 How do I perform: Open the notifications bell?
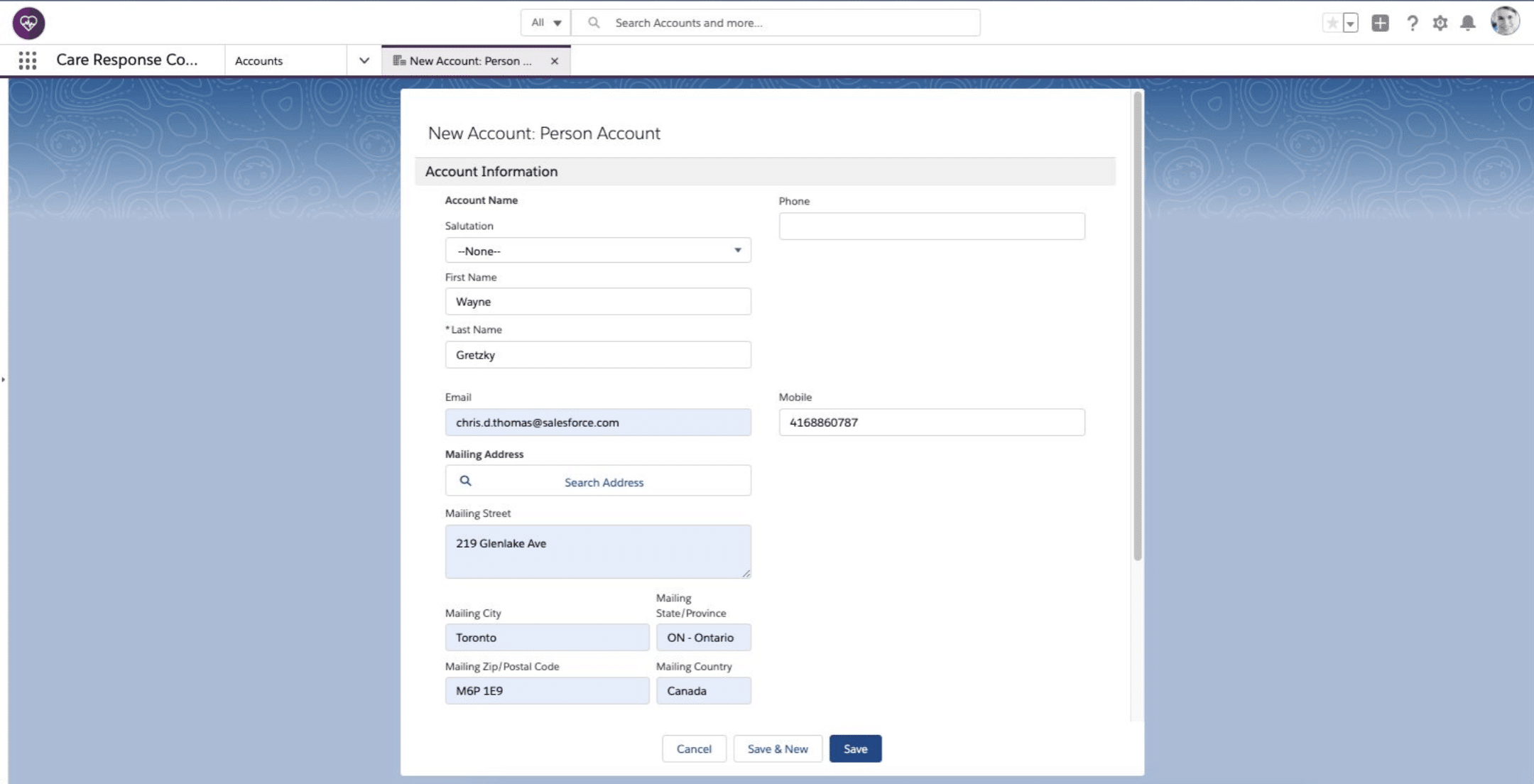point(1468,23)
